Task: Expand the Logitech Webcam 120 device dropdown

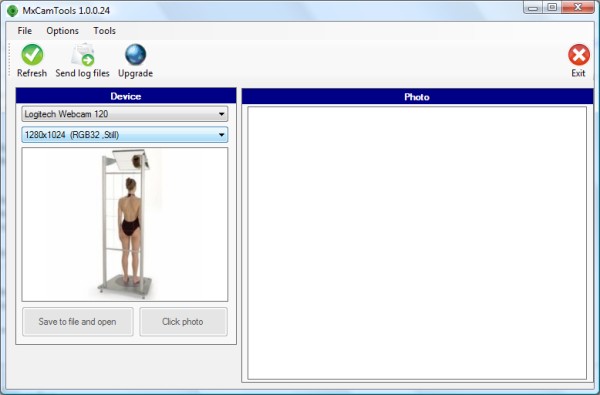Action: coord(125,114)
